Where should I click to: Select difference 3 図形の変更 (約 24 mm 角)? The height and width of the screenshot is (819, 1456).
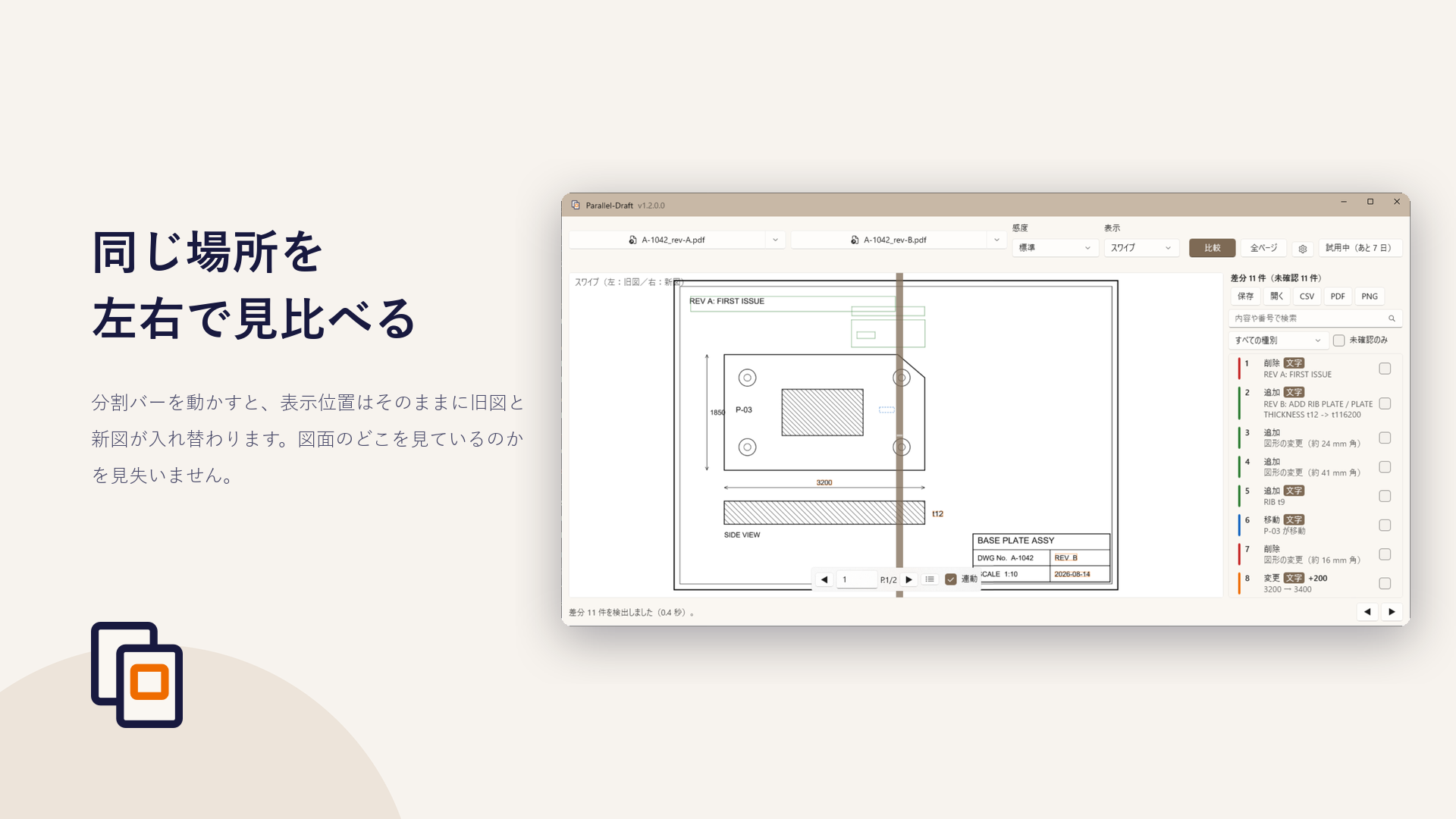[1315, 438]
